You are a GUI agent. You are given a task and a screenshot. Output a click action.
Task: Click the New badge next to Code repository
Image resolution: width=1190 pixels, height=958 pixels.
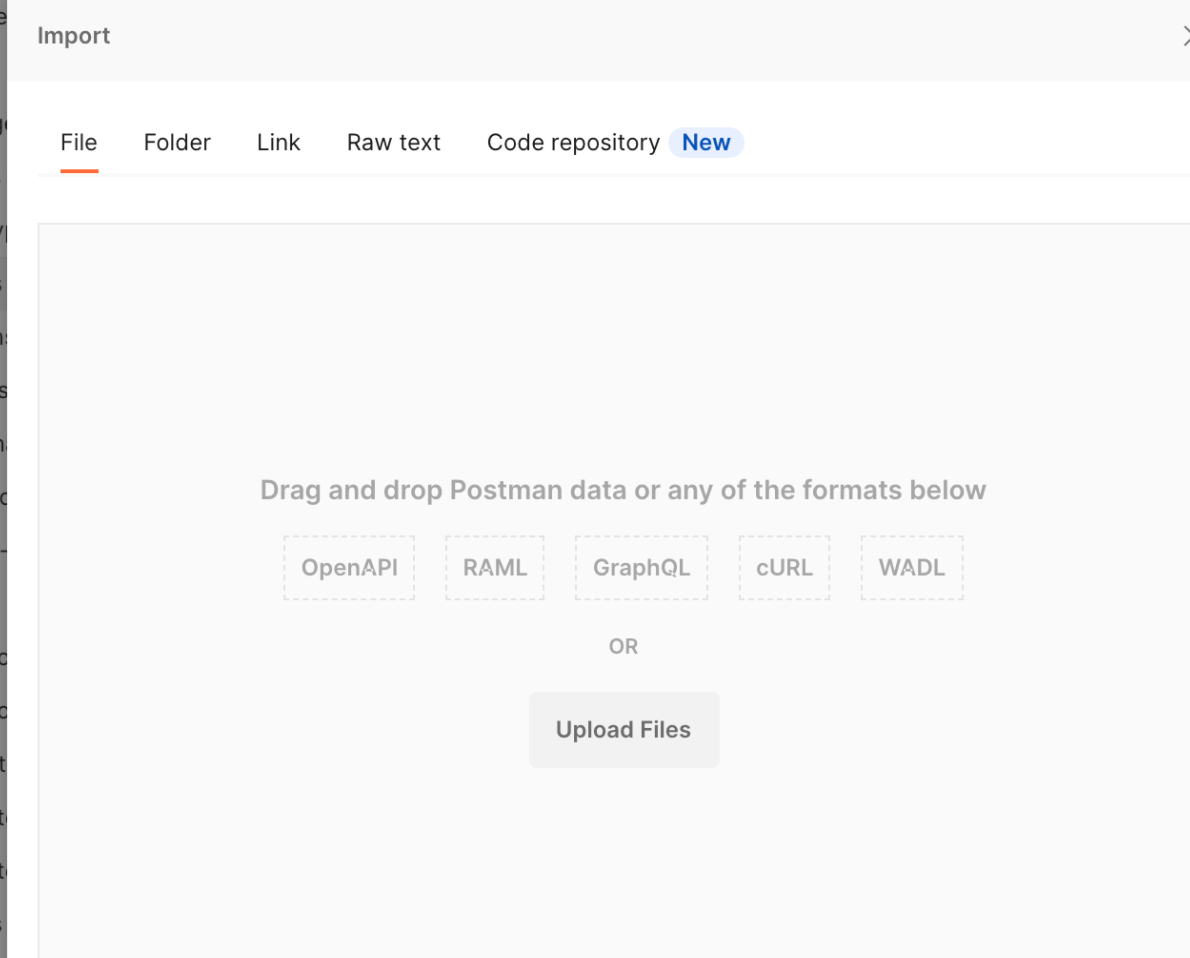(706, 142)
